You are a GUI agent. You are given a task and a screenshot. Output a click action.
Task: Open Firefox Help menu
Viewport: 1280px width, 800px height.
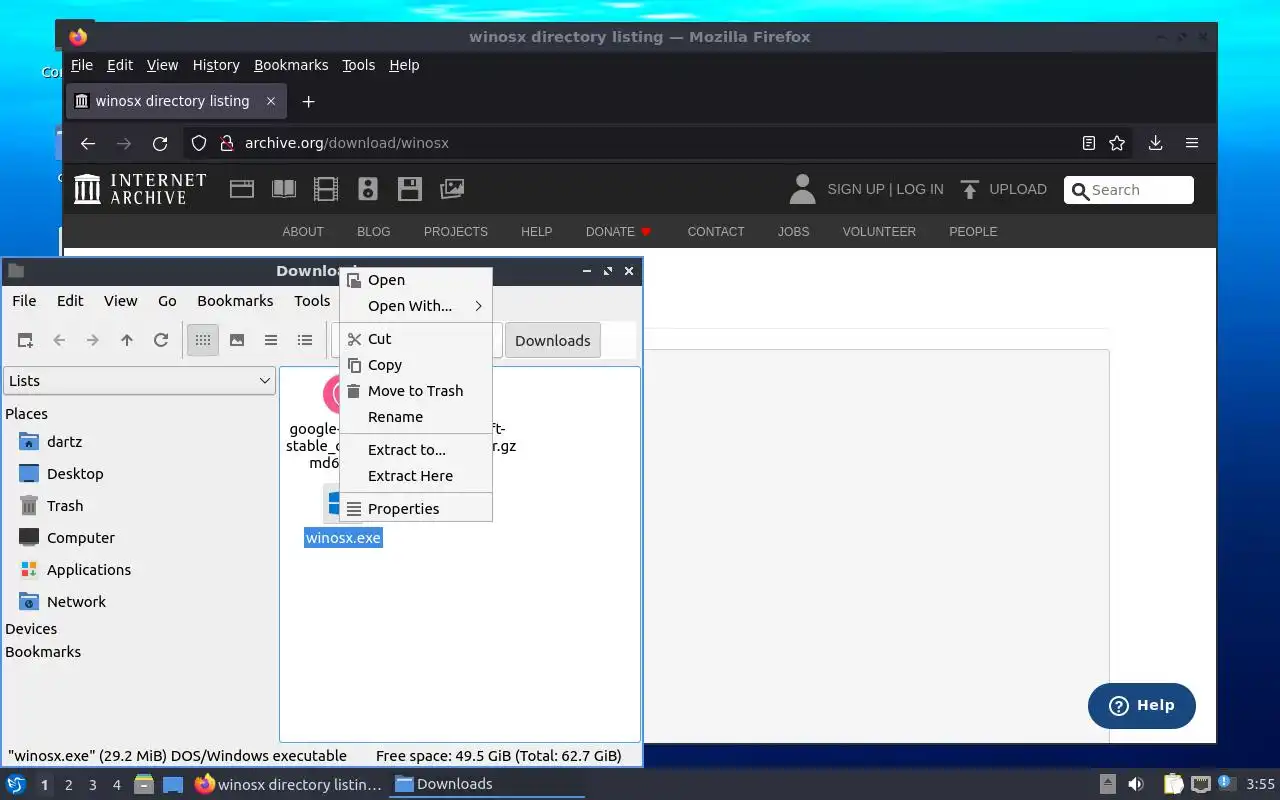[404, 65]
